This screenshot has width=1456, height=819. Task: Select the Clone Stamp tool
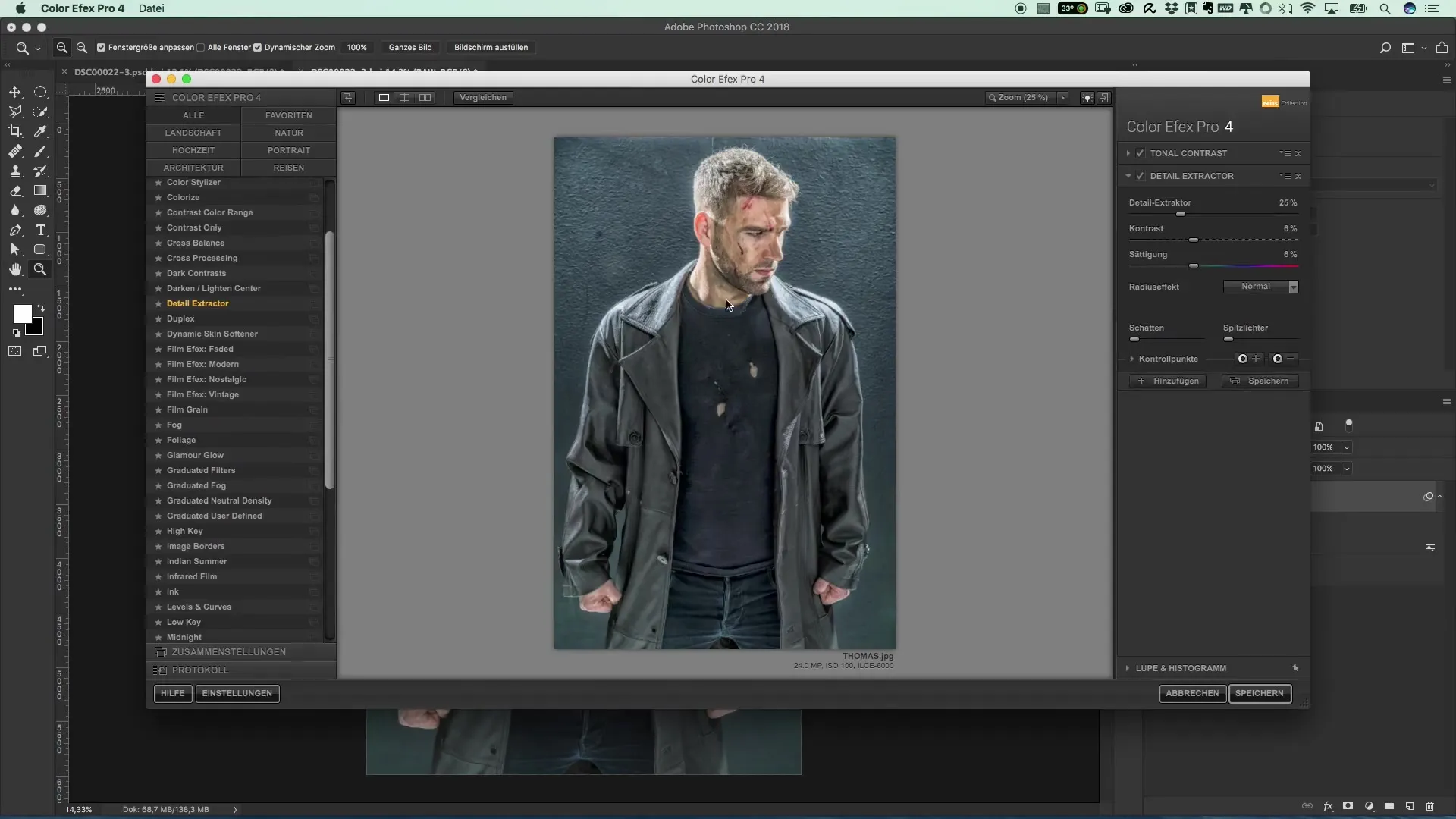point(15,171)
